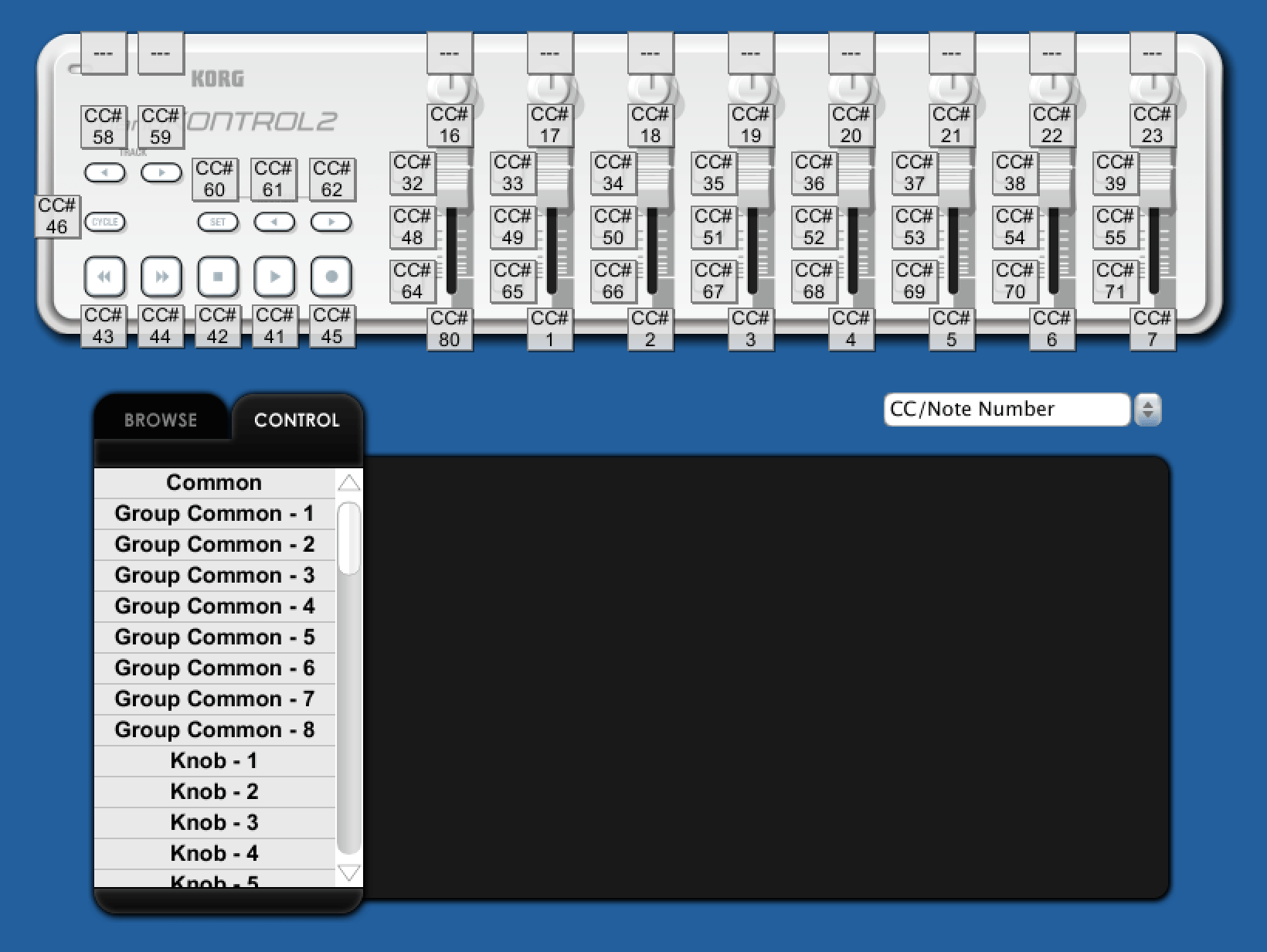
Task: Click the SET marker button
Action: [217, 223]
